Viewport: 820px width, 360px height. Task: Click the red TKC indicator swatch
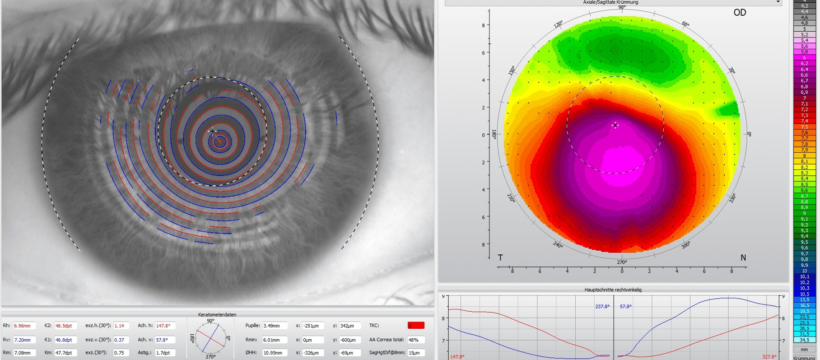pos(415,325)
